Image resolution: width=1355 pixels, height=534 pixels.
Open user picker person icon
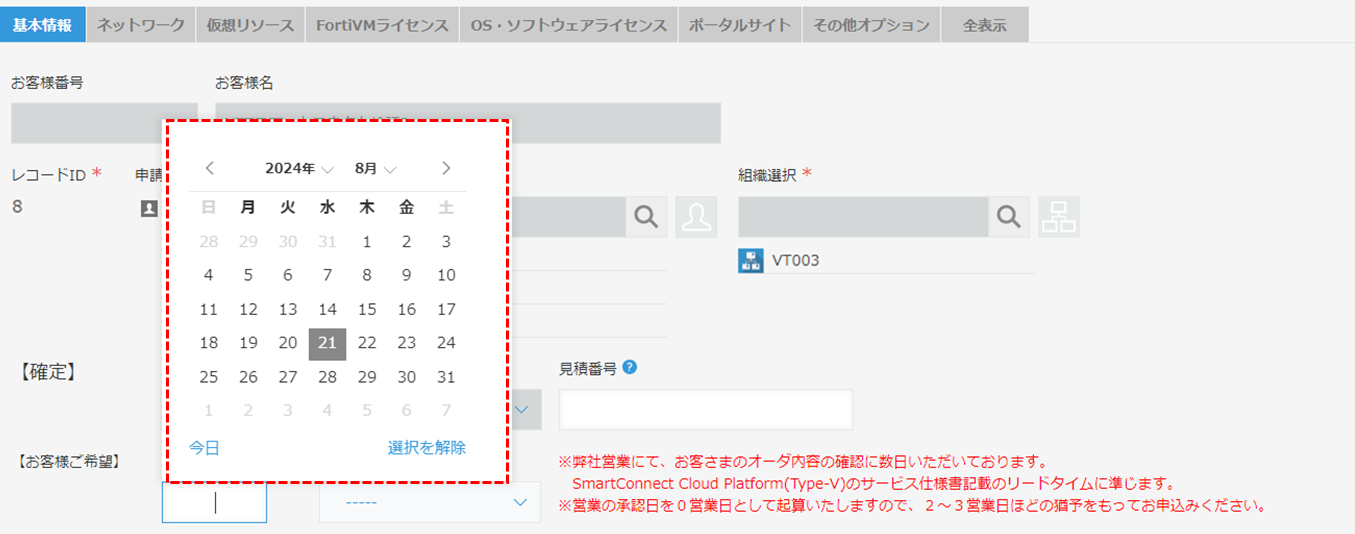pos(696,216)
